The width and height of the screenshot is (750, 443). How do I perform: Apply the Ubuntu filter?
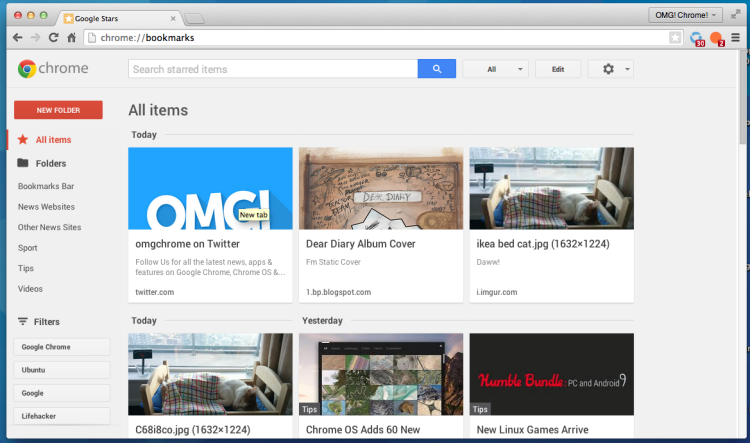62,370
